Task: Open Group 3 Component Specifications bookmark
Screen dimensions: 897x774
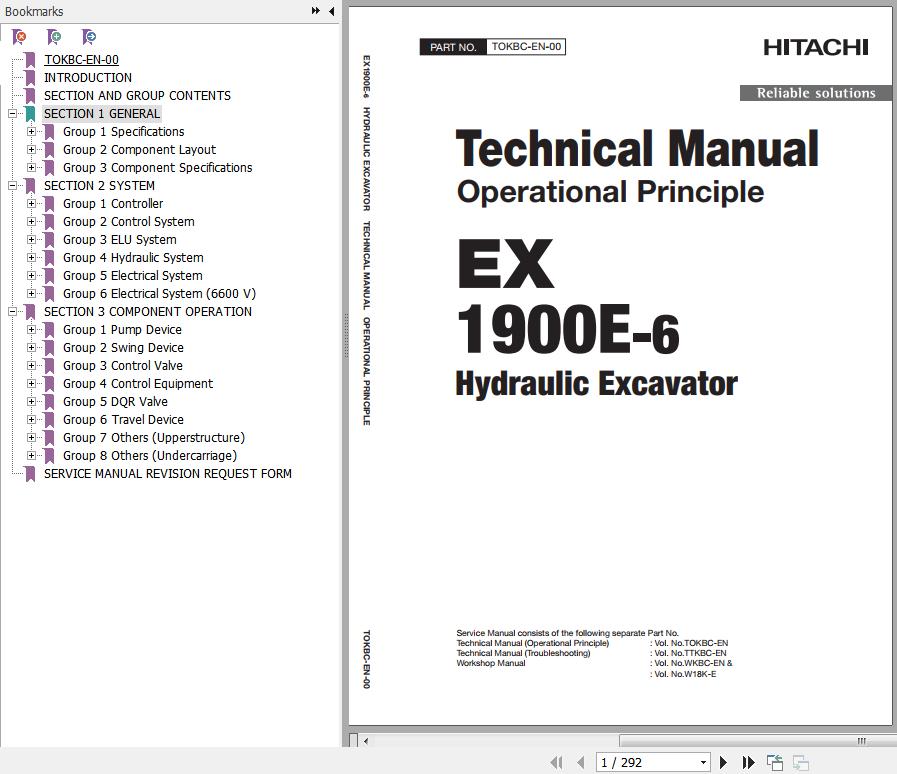Action: [157, 168]
